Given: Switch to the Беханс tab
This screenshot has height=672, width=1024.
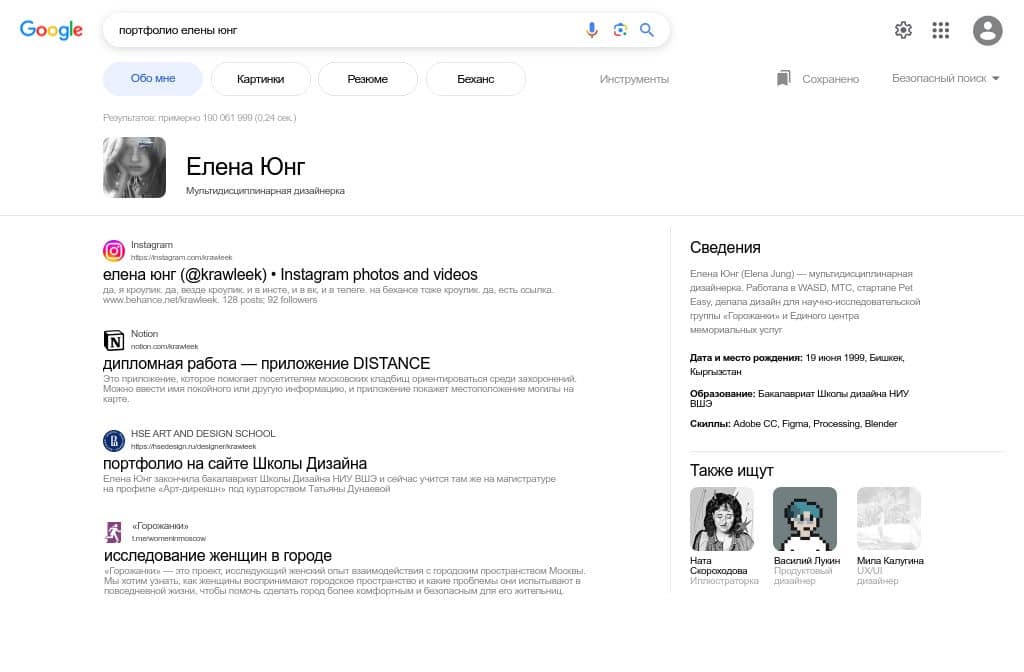Looking at the screenshot, I should pos(475,79).
